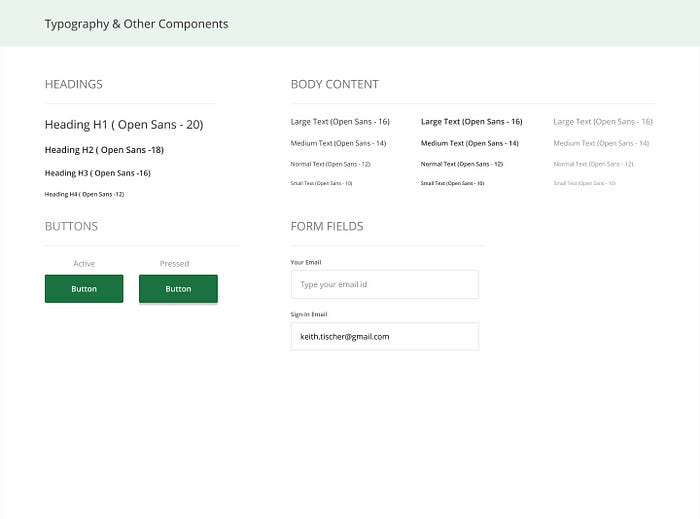The height and width of the screenshot is (519, 700).
Task: Click the BODY CONTENT section title
Action: (x=334, y=84)
